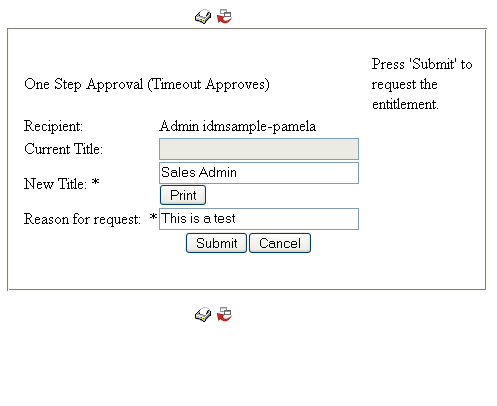Focus the Reason for request text field
The height and width of the screenshot is (406, 497).
click(259, 219)
